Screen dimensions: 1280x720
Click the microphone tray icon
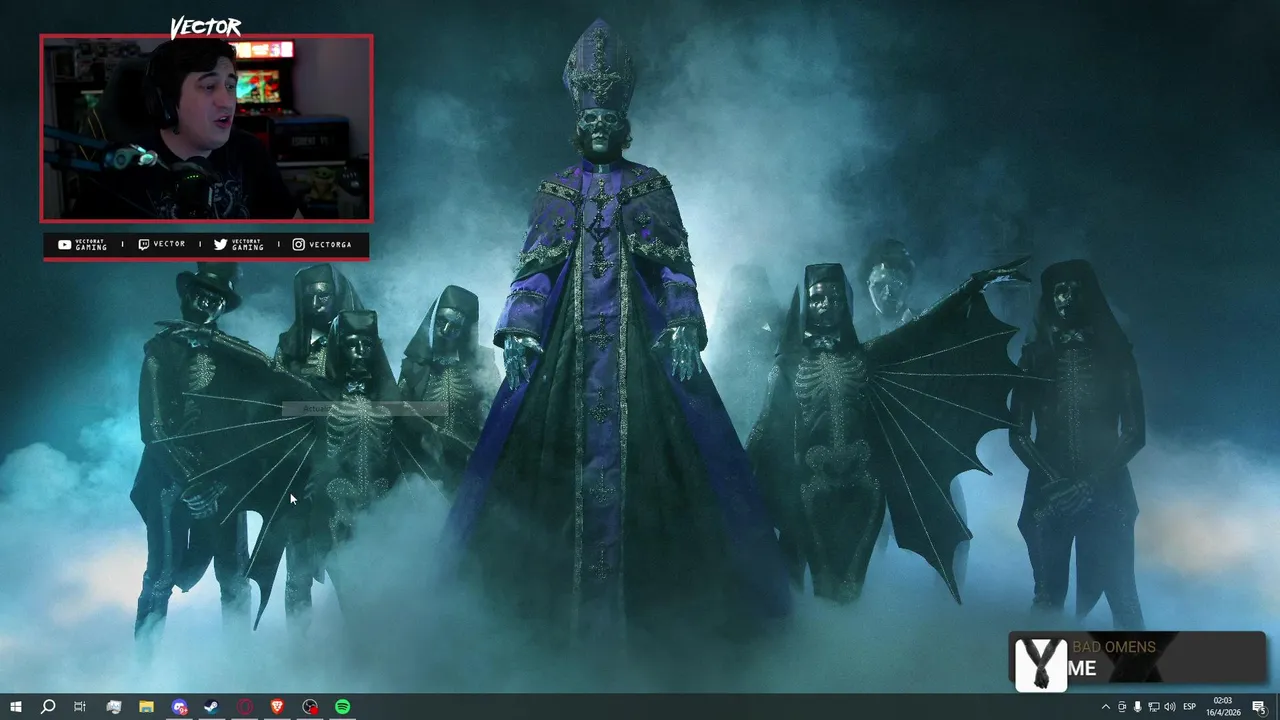(1137, 707)
